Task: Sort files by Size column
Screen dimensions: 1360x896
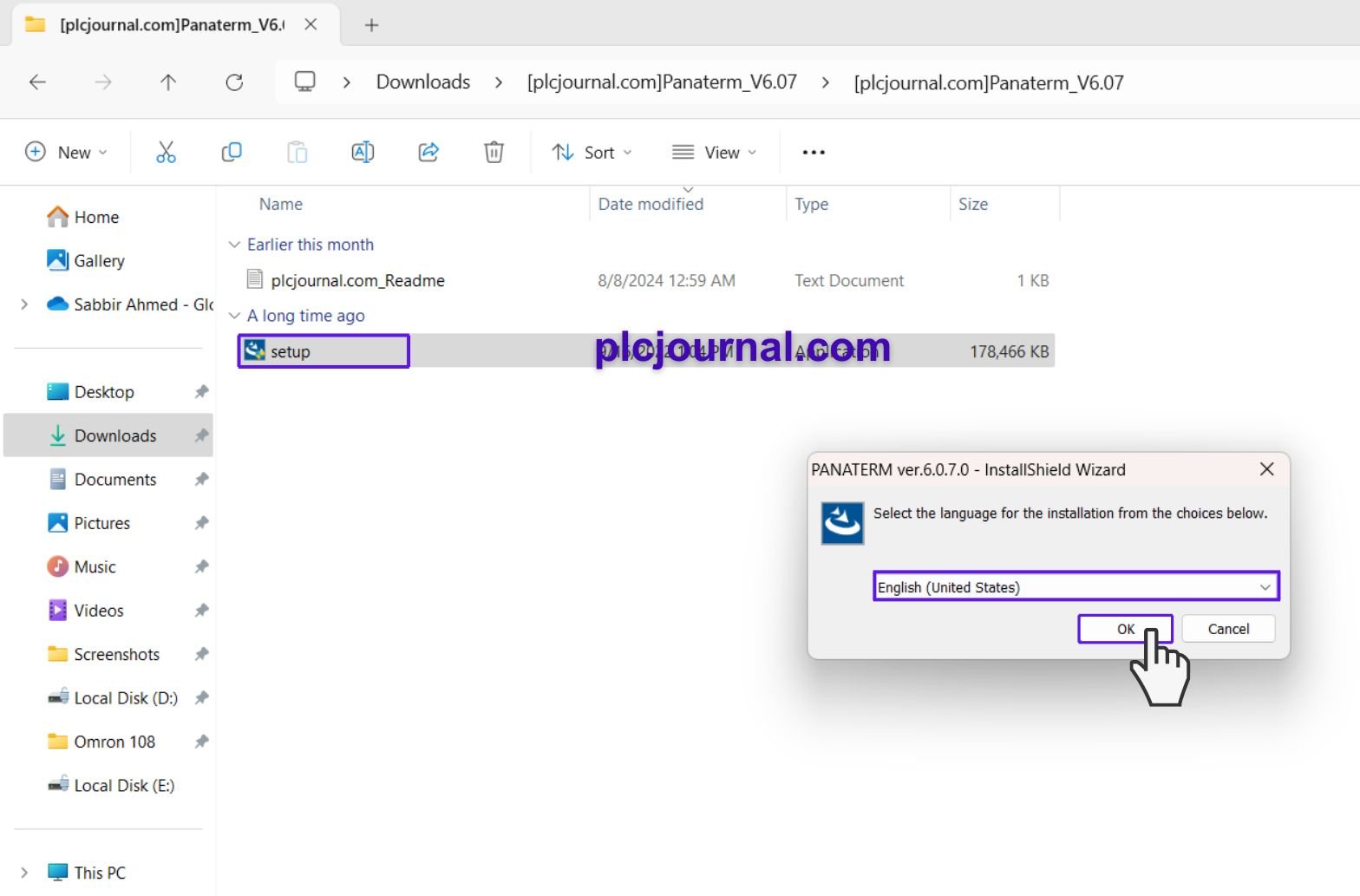Action: 973,204
